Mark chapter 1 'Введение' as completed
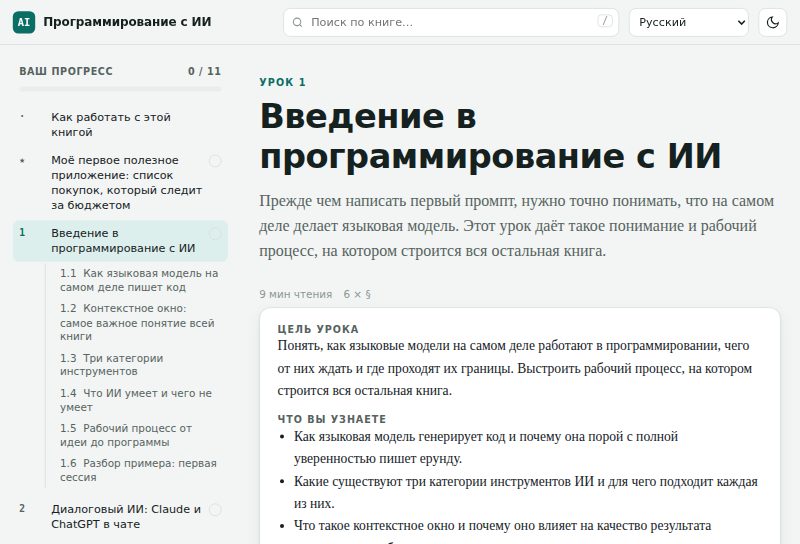Image resolution: width=800 pixels, height=544 pixels. pyautogui.click(x=215, y=234)
